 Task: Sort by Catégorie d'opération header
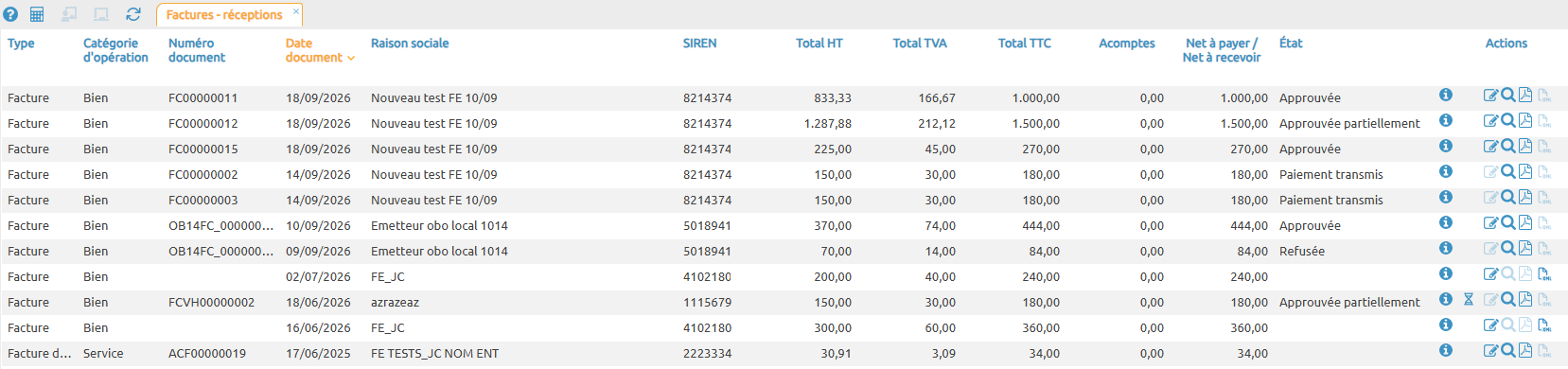click(115, 50)
